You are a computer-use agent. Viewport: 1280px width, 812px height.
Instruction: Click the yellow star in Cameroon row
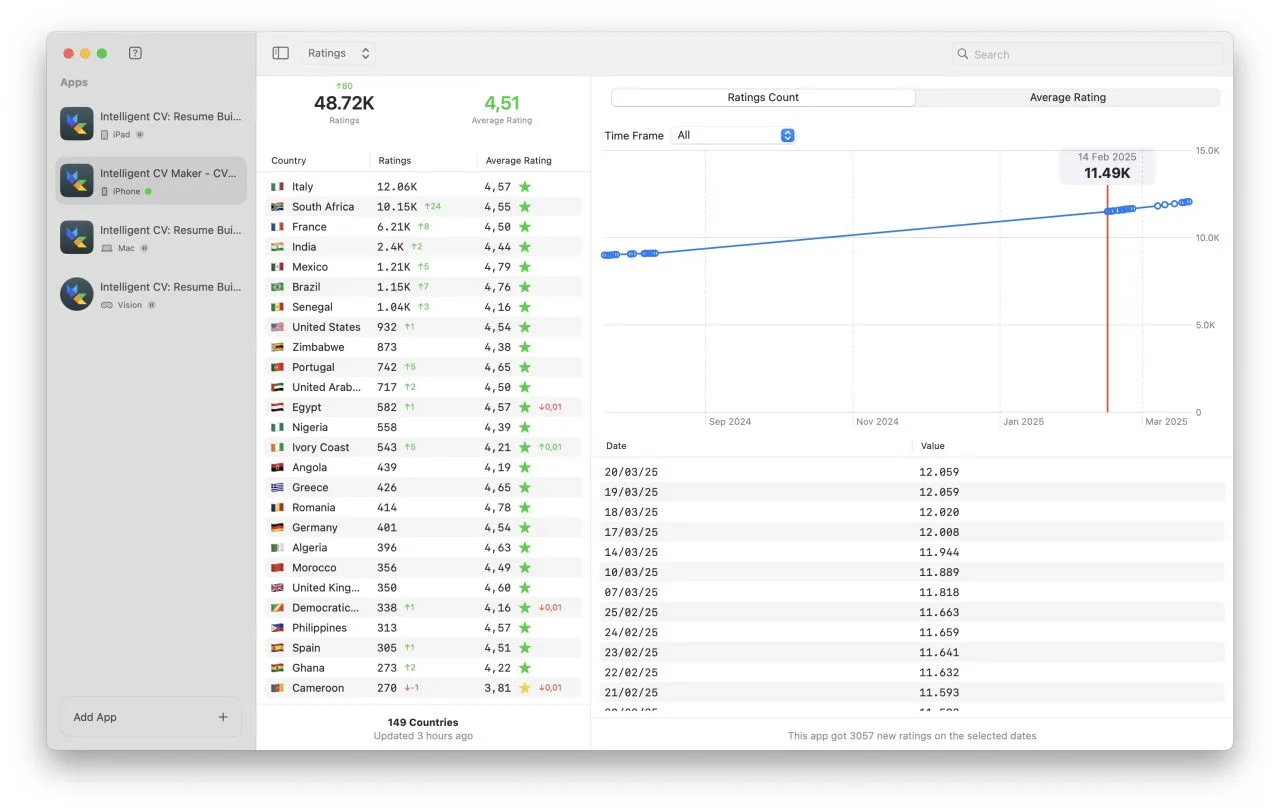tap(525, 688)
